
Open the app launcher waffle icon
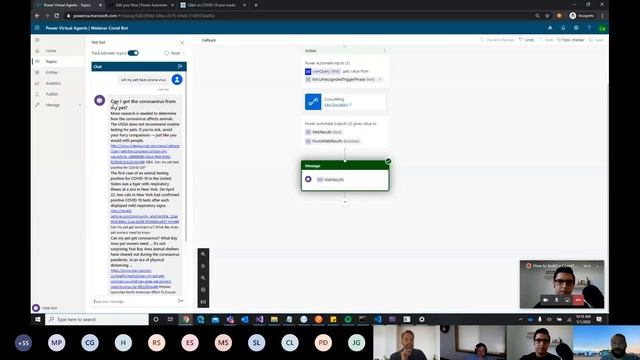37,28
